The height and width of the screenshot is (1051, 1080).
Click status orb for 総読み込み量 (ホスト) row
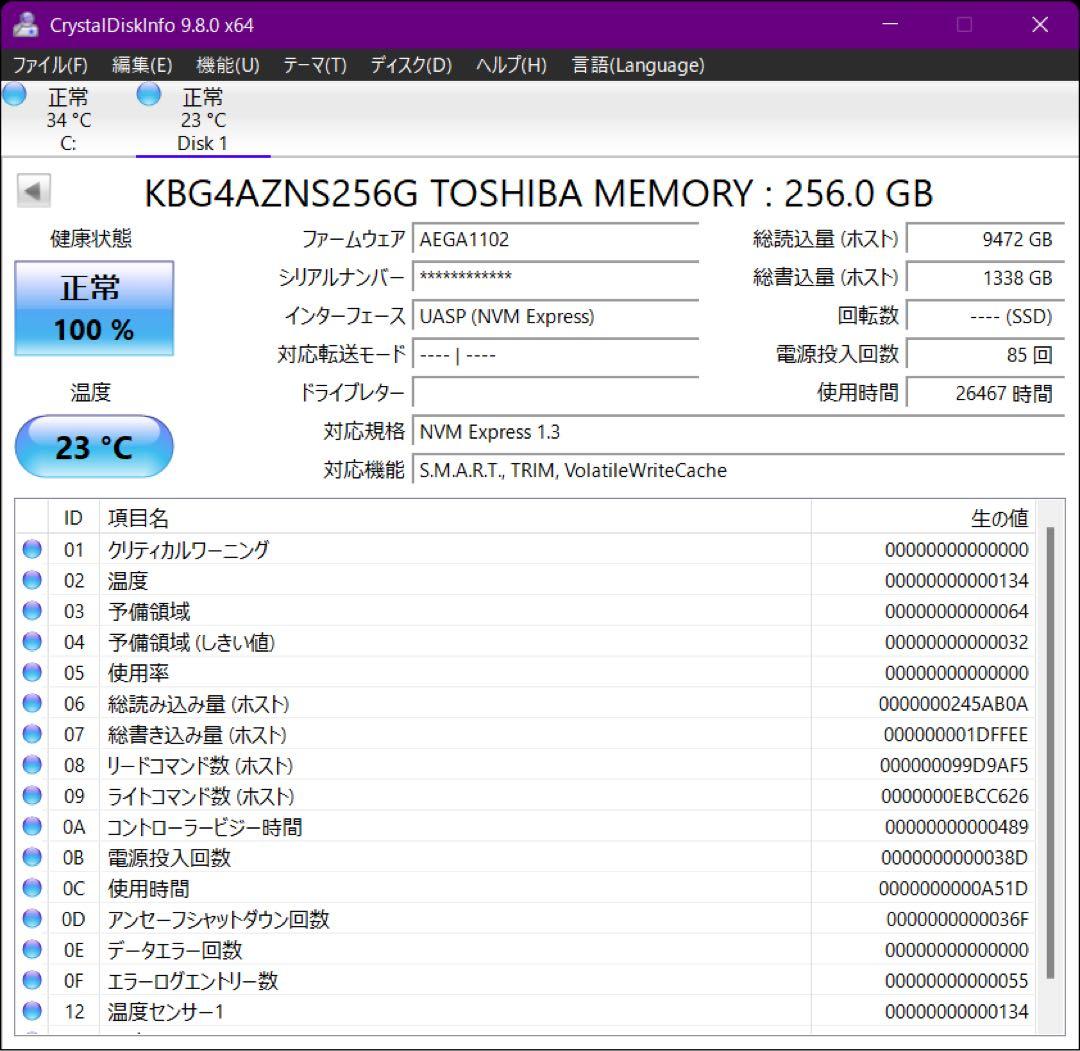click(32, 703)
